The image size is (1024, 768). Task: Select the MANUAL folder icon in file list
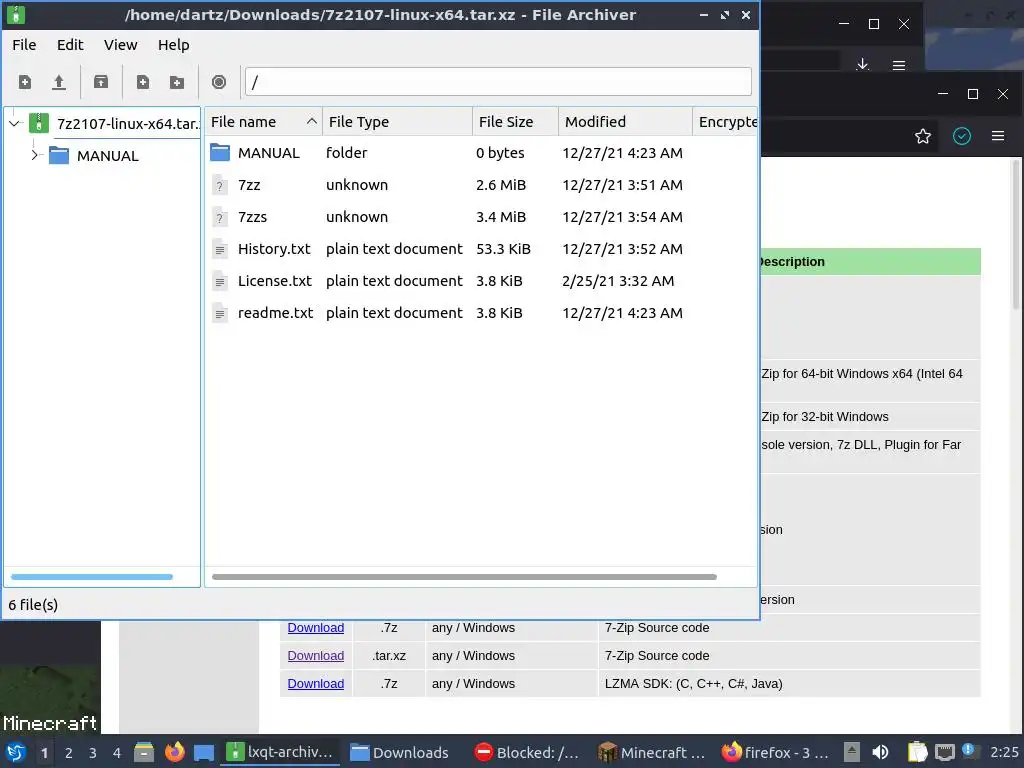click(220, 153)
